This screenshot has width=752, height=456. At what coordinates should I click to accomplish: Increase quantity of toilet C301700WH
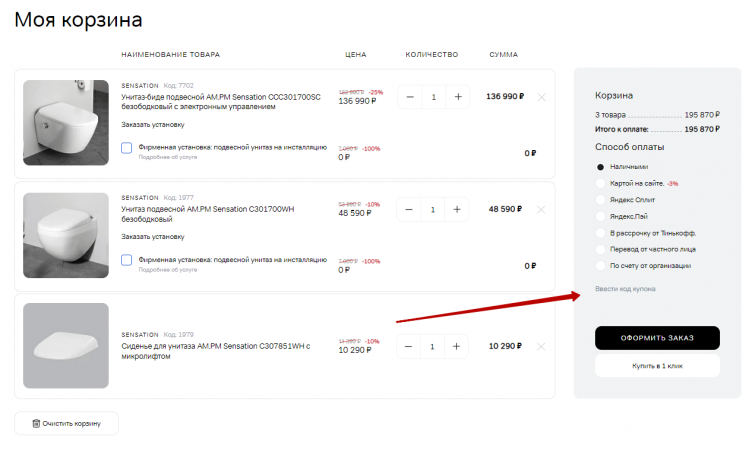click(x=457, y=210)
